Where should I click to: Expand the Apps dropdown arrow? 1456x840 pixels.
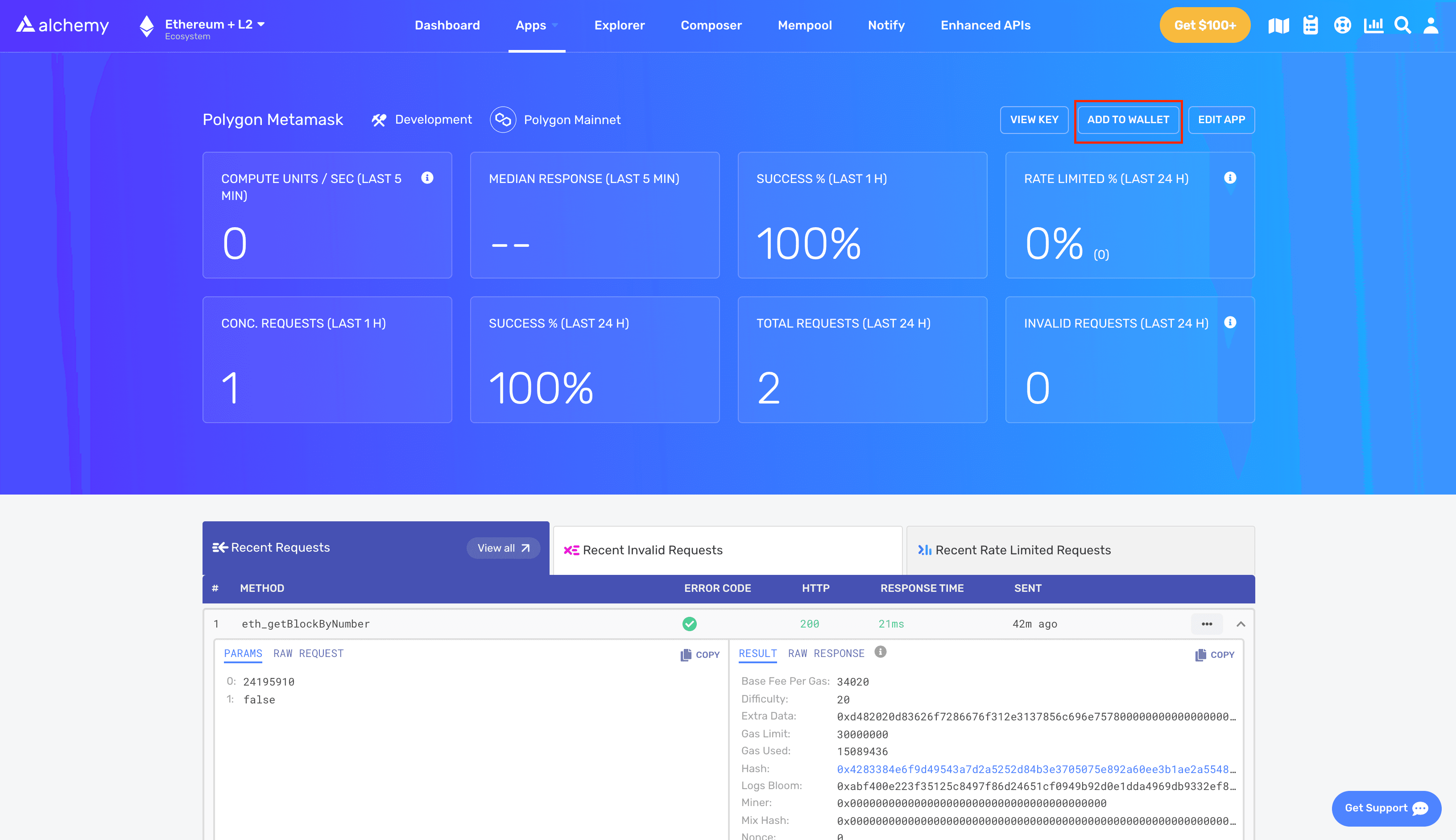(x=554, y=25)
